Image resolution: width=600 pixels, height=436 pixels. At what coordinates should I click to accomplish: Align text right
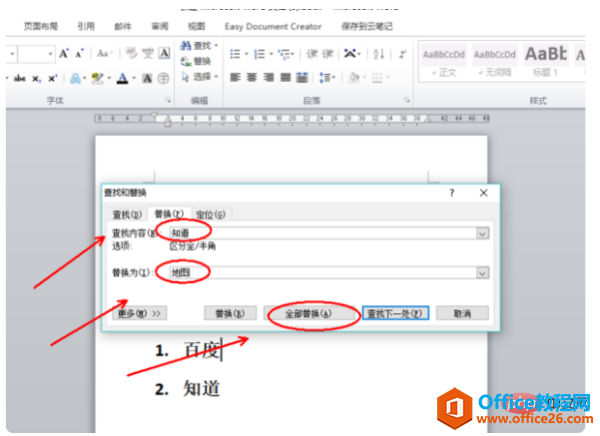pos(269,78)
